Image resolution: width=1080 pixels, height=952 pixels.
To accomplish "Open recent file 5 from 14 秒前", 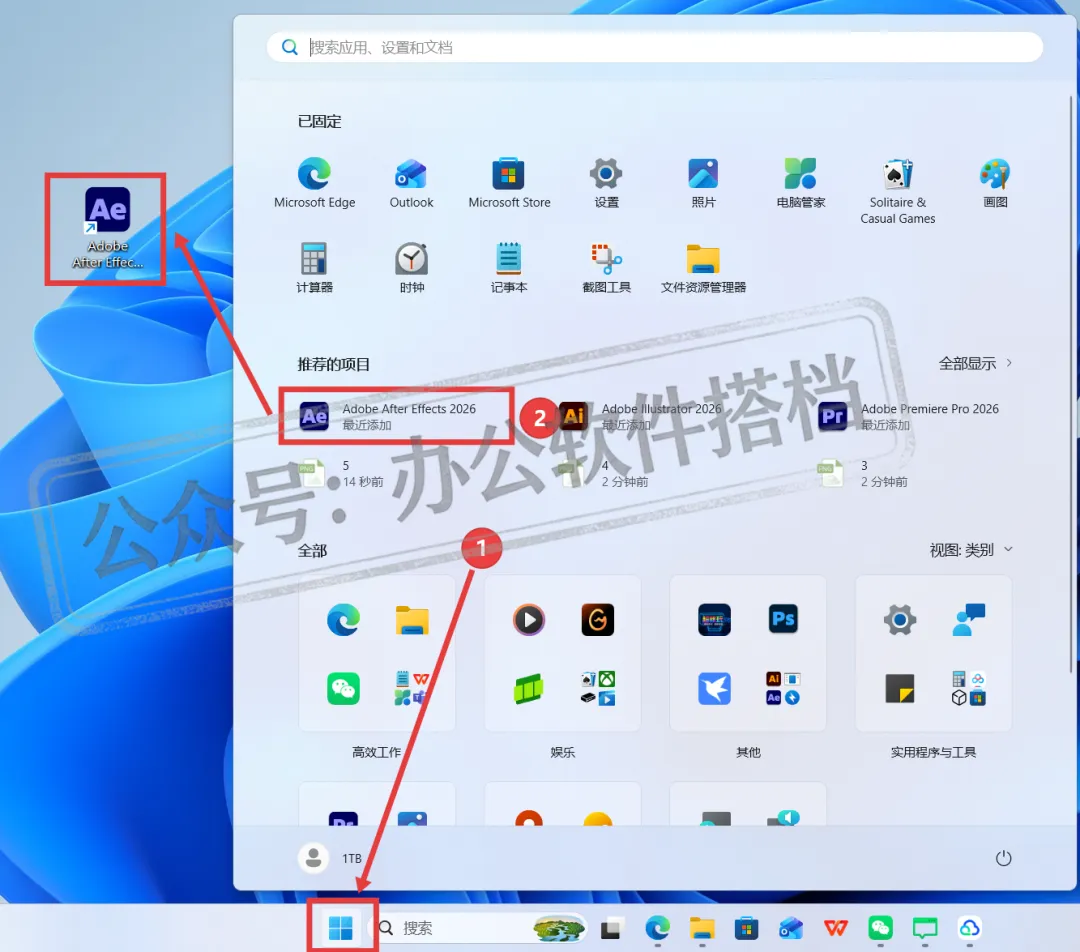I will coord(341,473).
